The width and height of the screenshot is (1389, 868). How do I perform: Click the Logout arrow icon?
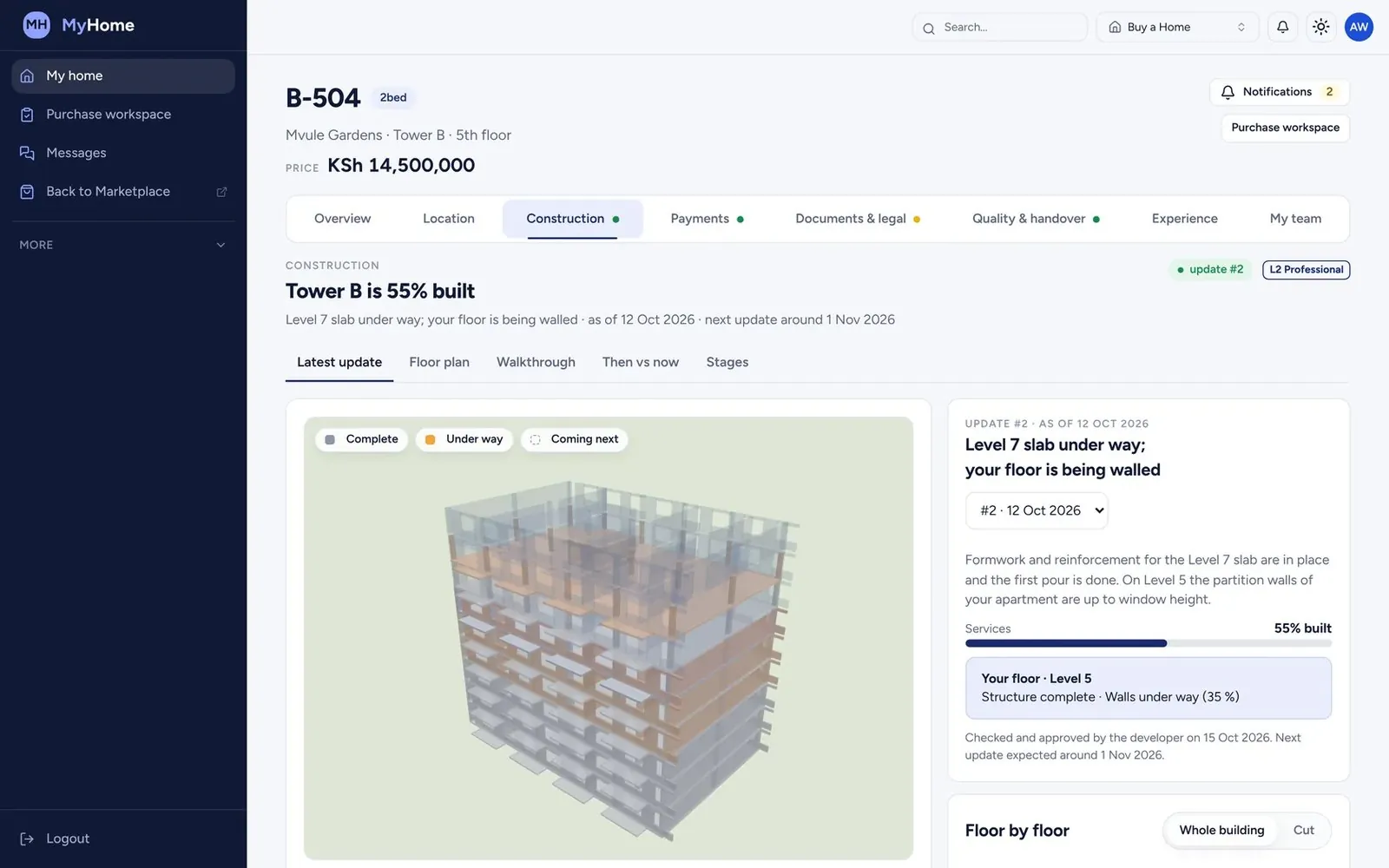coord(27,838)
